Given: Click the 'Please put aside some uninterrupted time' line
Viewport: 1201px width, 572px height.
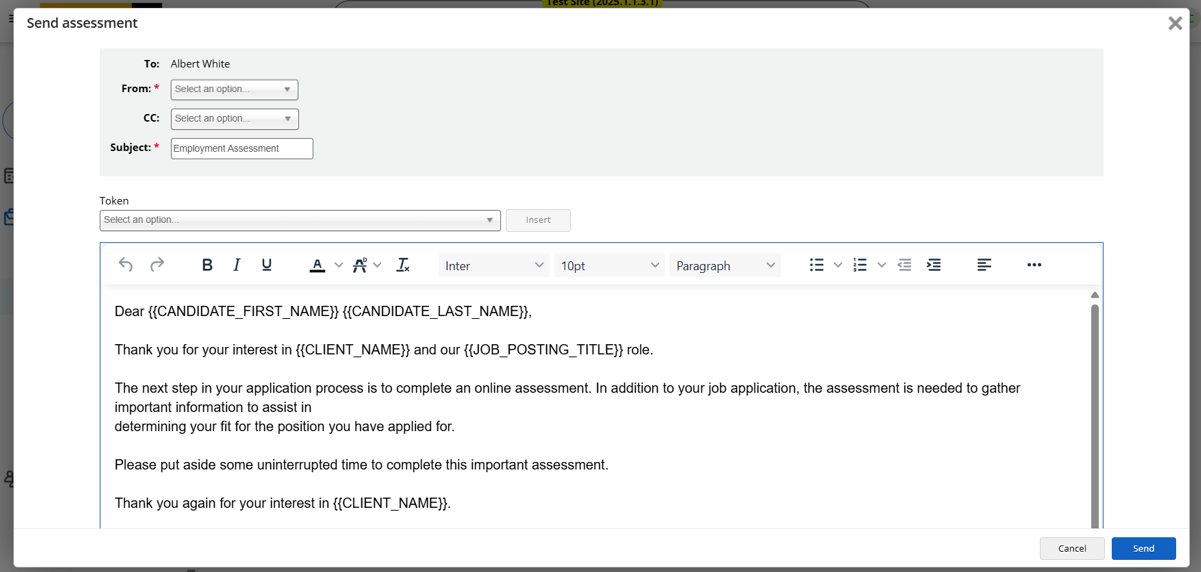Looking at the screenshot, I should click(x=361, y=465).
